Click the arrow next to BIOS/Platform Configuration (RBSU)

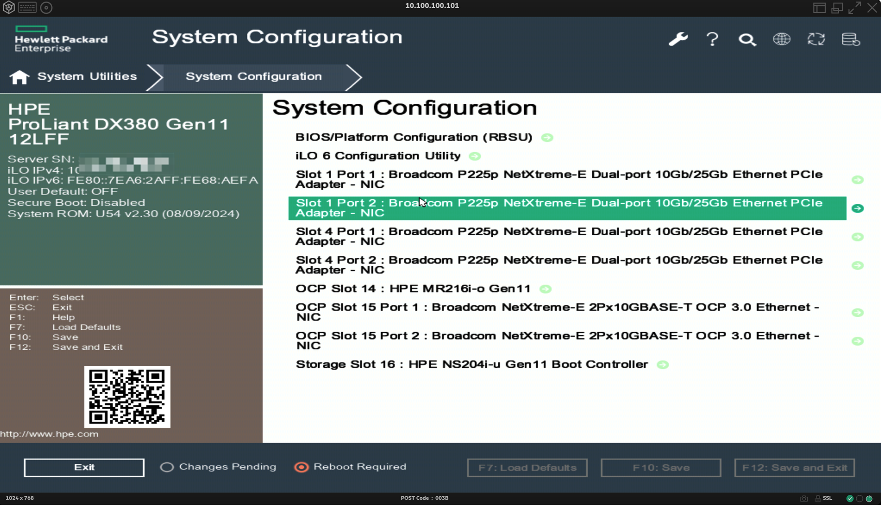(x=547, y=138)
